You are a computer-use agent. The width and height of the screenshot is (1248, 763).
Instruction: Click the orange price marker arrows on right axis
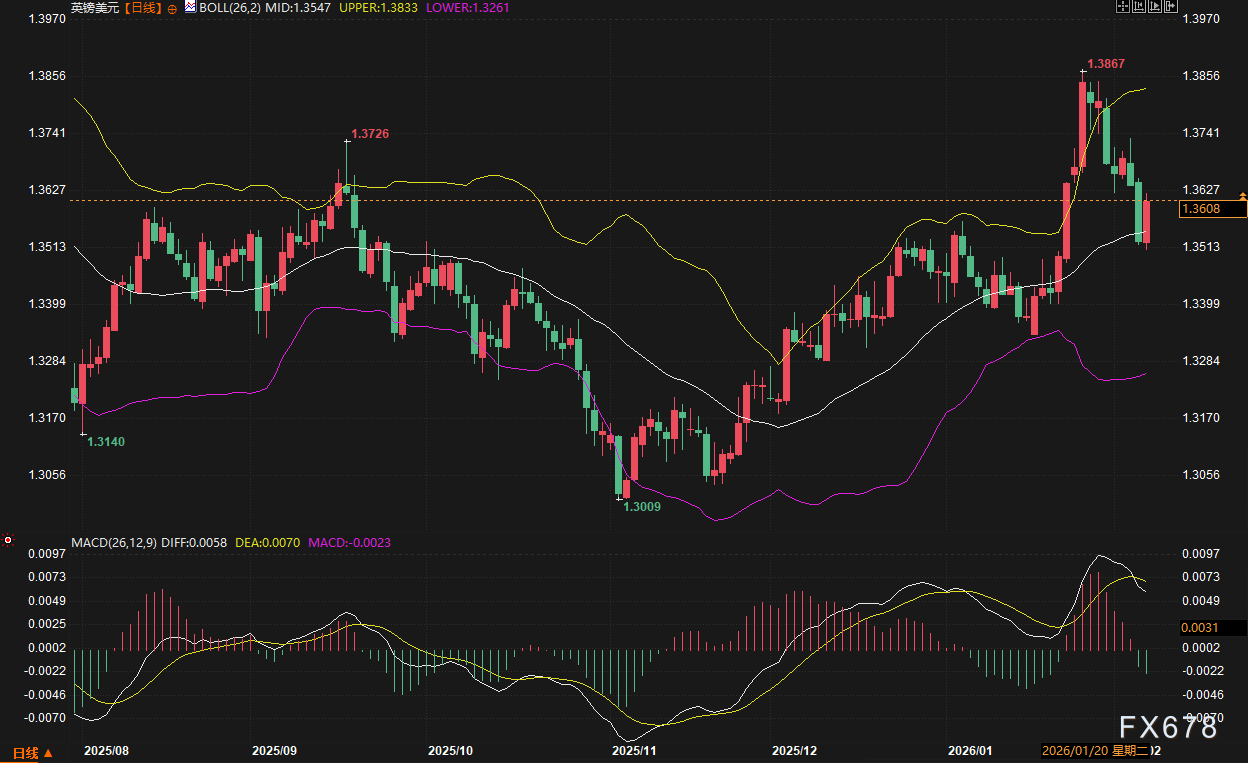pyautogui.click(x=1242, y=195)
